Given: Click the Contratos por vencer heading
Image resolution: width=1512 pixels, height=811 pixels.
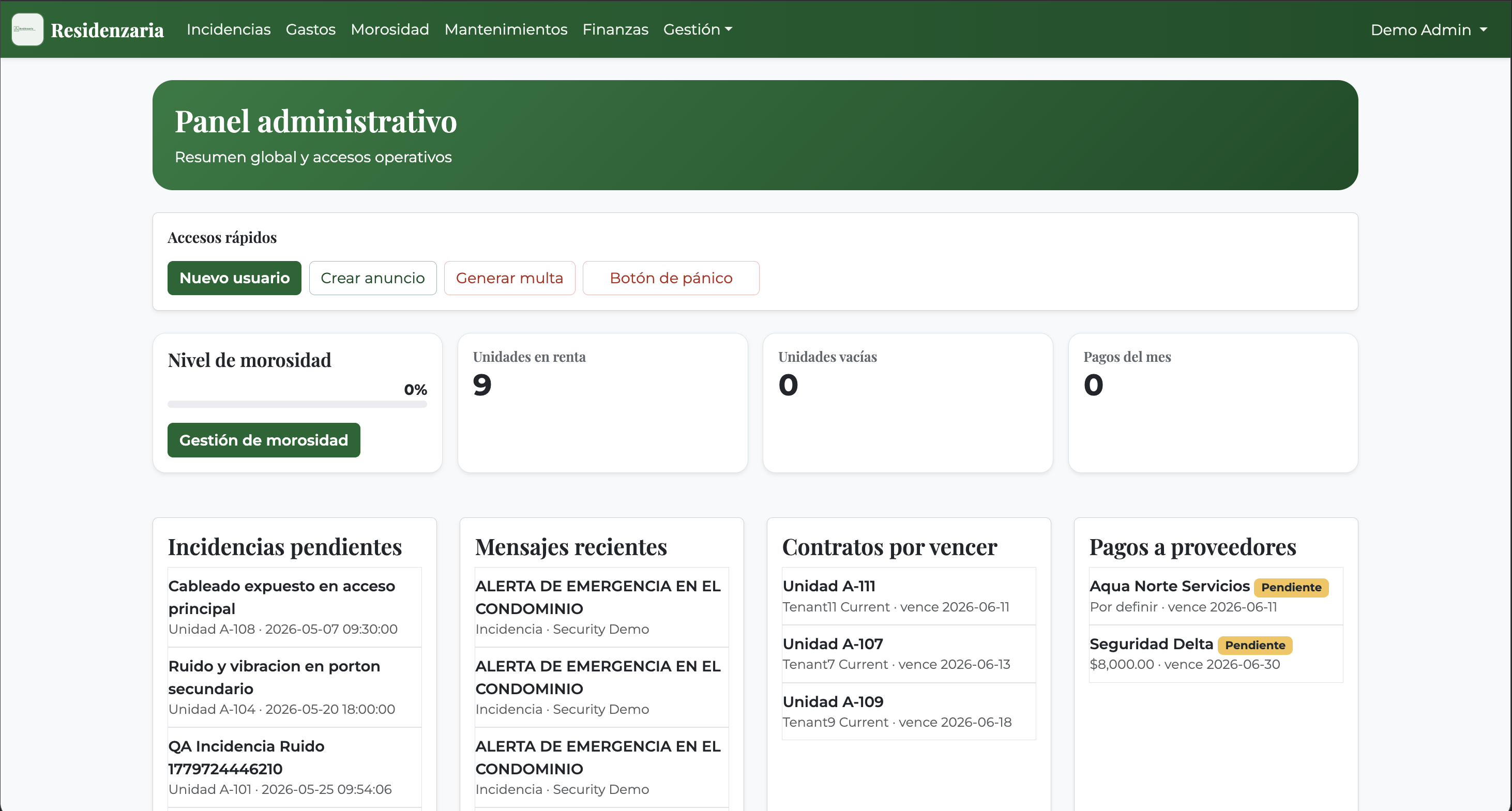Looking at the screenshot, I should pyautogui.click(x=889, y=547).
